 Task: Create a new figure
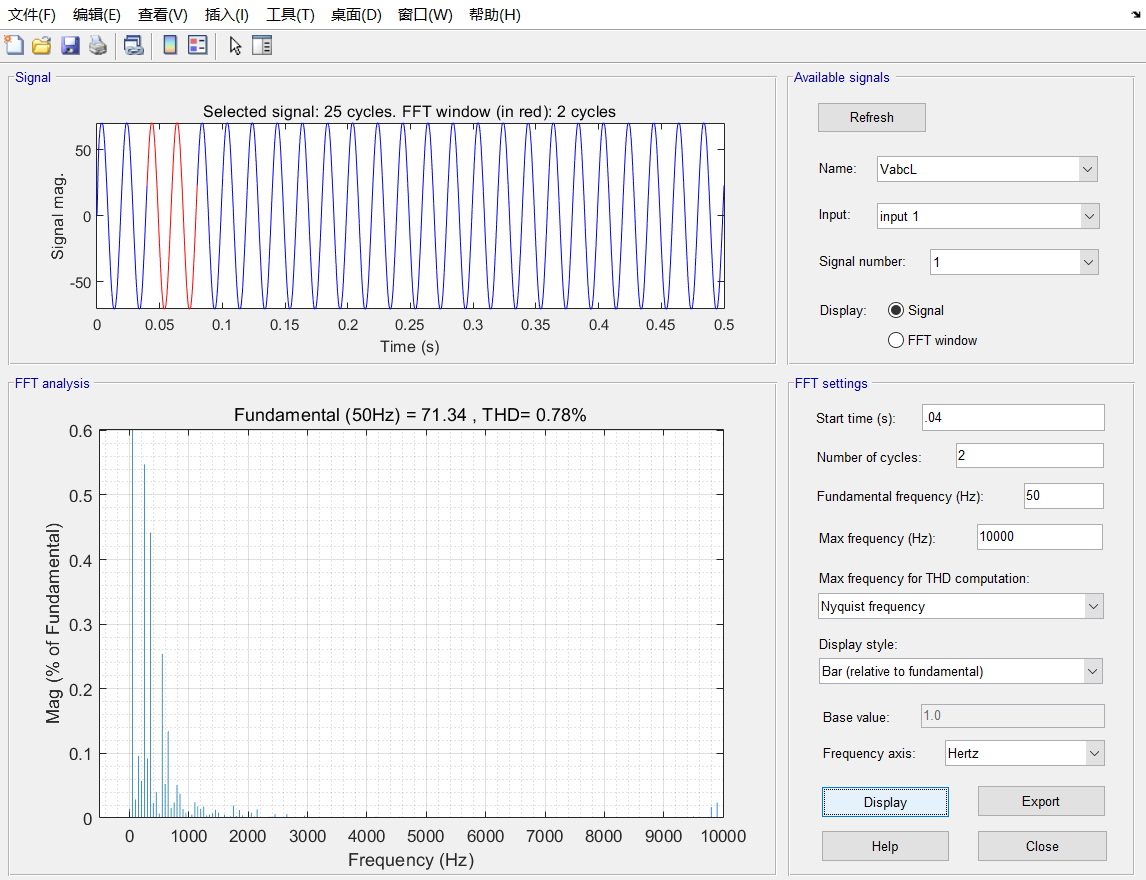[14, 45]
